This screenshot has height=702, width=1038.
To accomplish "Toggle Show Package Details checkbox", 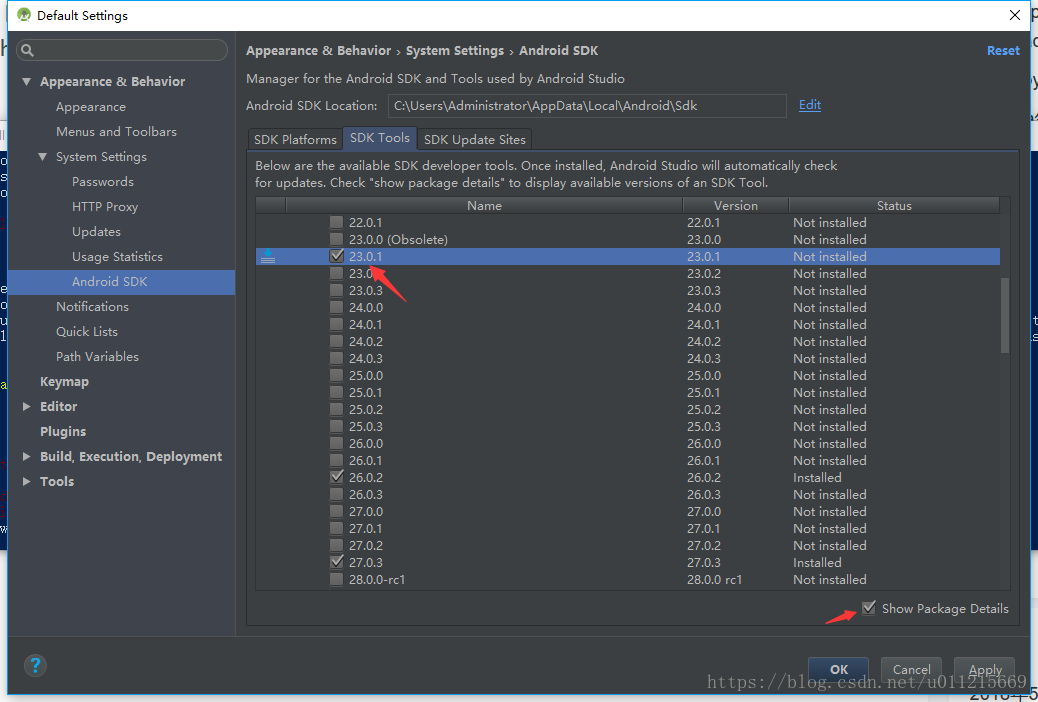I will (869, 607).
